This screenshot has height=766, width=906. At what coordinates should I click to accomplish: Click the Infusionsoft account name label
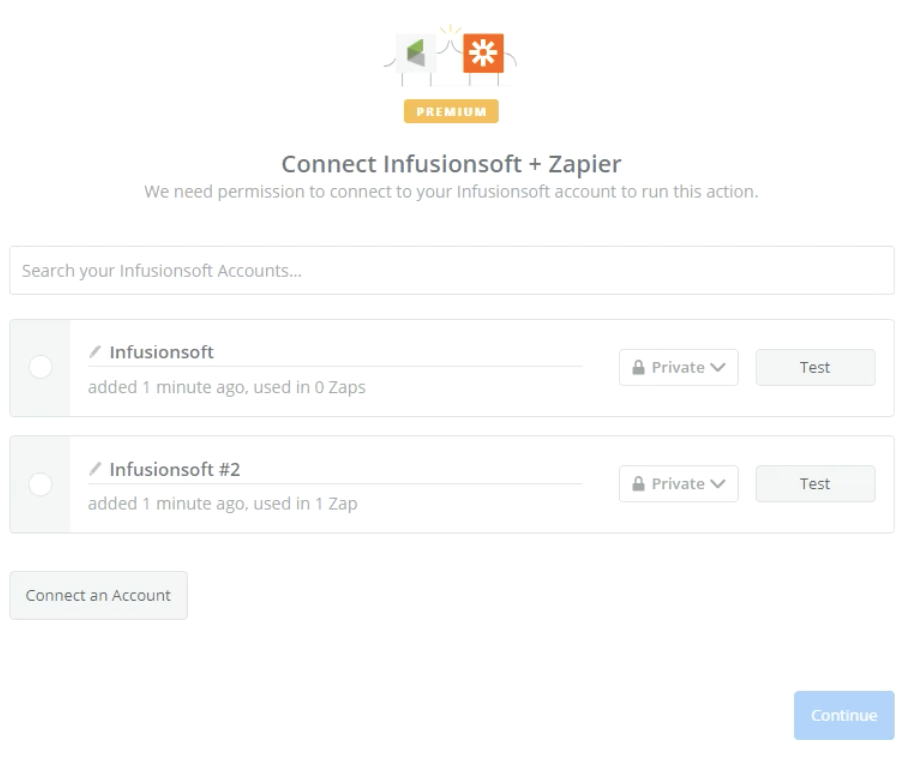[161, 352]
